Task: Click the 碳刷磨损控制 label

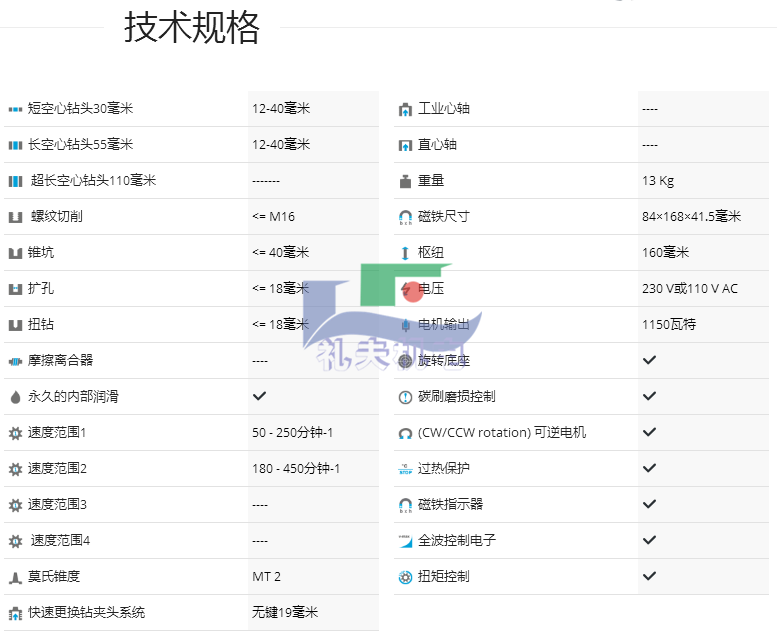Action: (456, 396)
